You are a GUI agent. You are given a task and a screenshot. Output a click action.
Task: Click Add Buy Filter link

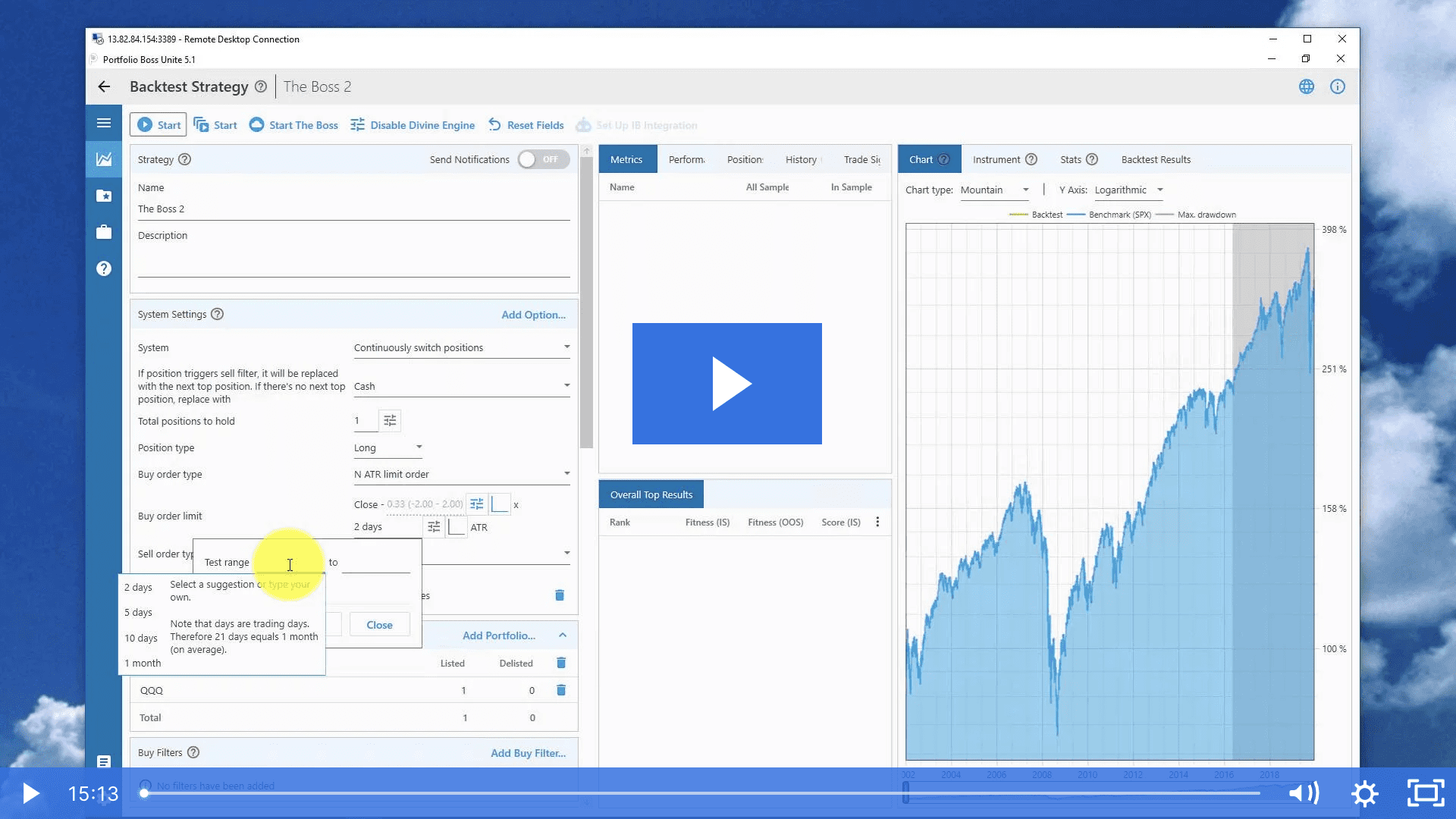(x=528, y=753)
